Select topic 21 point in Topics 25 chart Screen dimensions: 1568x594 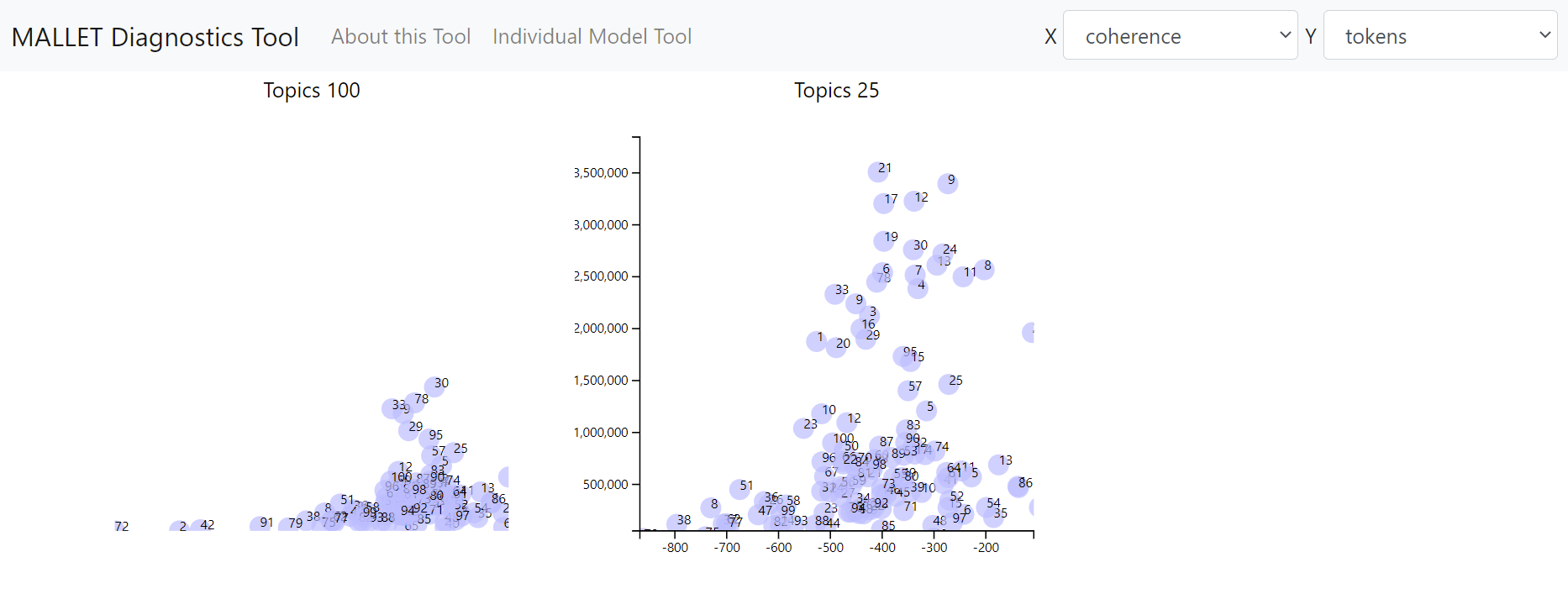pyautogui.click(x=878, y=171)
